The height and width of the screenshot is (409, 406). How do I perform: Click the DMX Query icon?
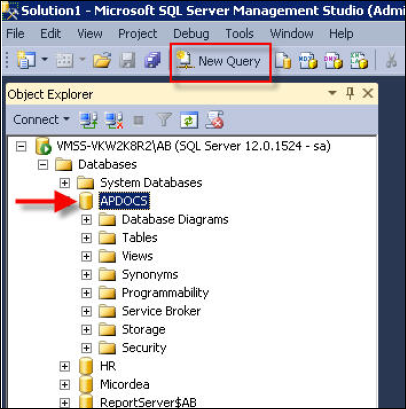[333, 61]
